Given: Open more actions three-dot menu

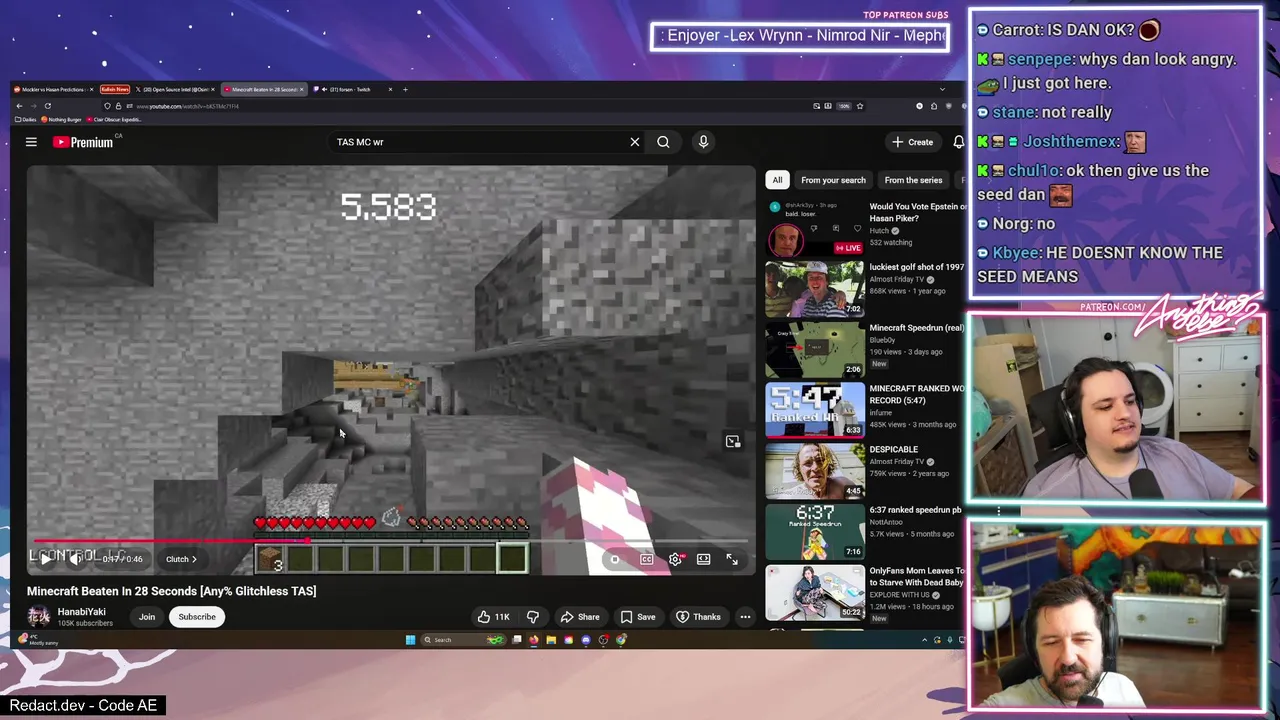Looking at the screenshot, I should 745,617.
